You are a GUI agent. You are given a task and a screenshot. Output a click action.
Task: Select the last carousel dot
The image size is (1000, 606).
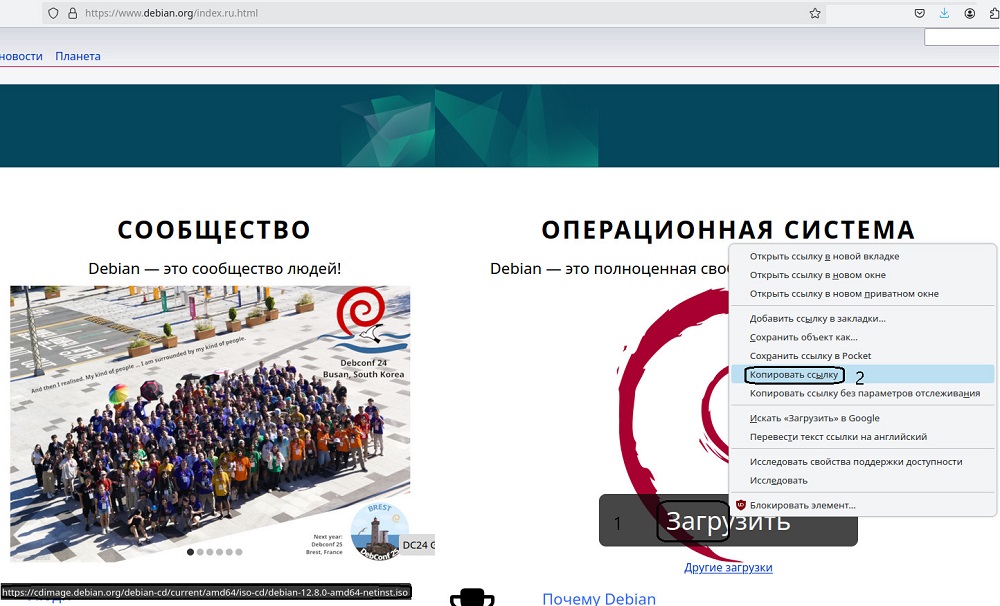pos(239,552)
